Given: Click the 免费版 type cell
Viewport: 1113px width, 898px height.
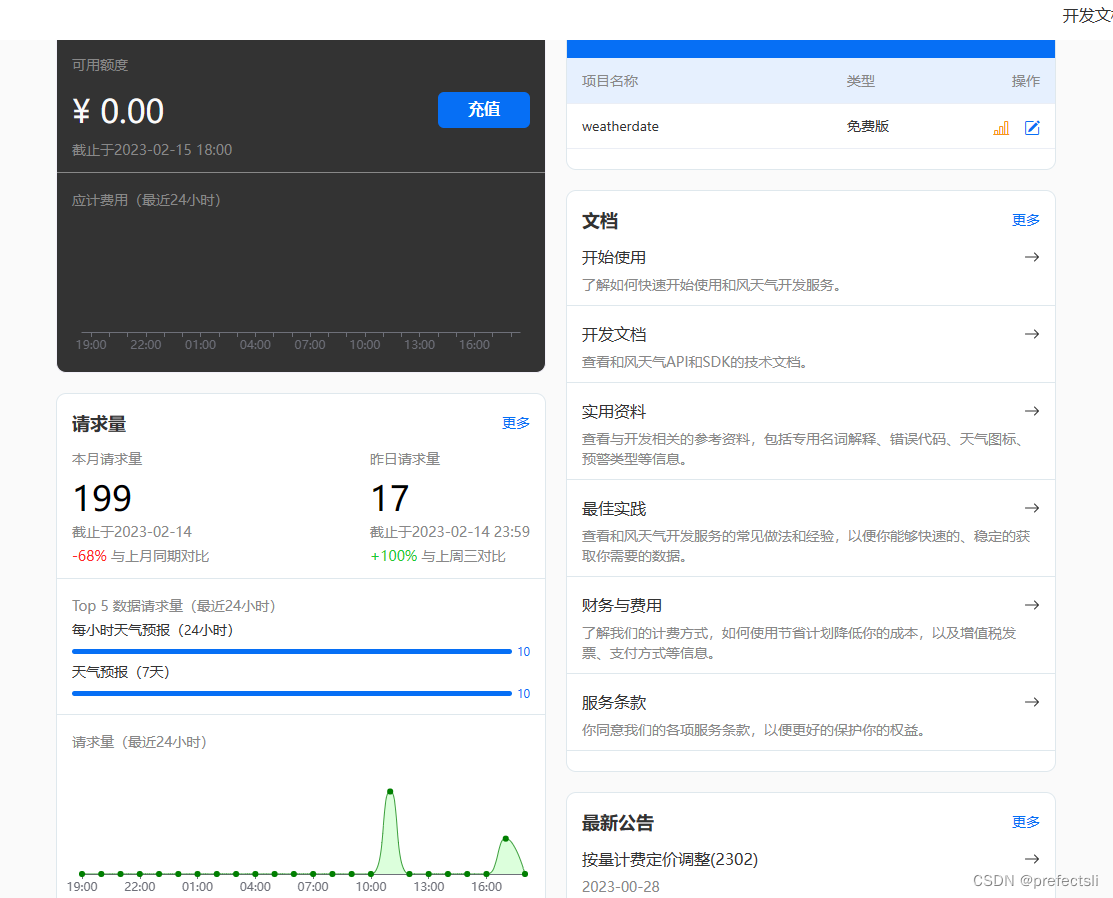Looking at the screenshot, I should (867, 126).
